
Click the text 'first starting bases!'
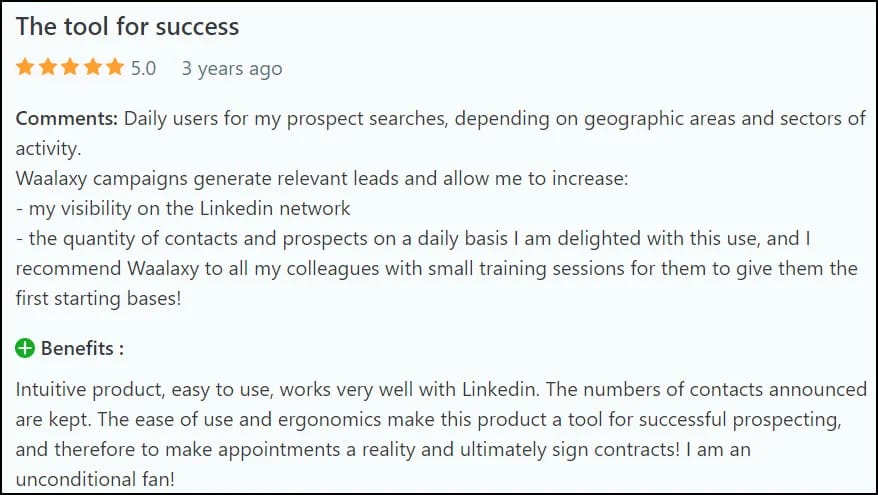click(x=99, y=298)
